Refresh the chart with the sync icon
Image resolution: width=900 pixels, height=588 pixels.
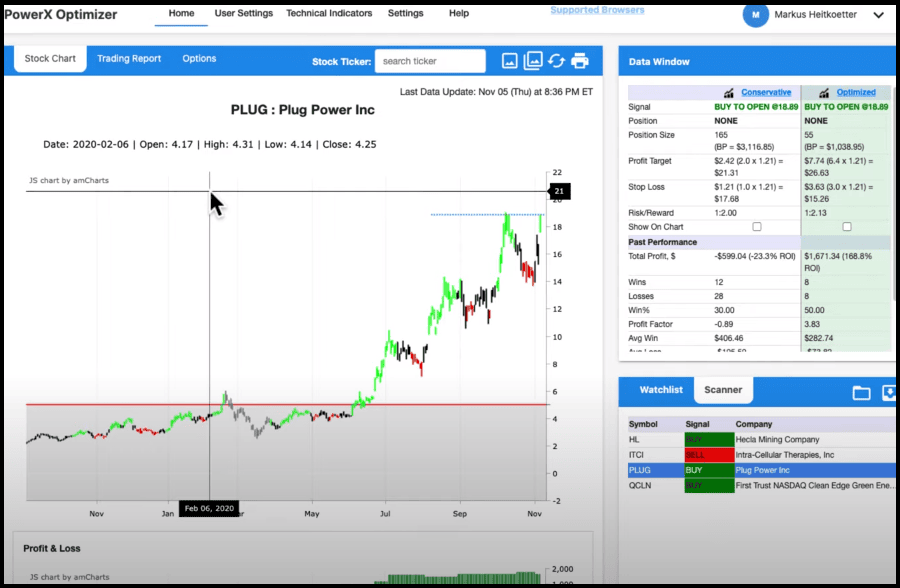pyautogui.click(x=556, y=61)
